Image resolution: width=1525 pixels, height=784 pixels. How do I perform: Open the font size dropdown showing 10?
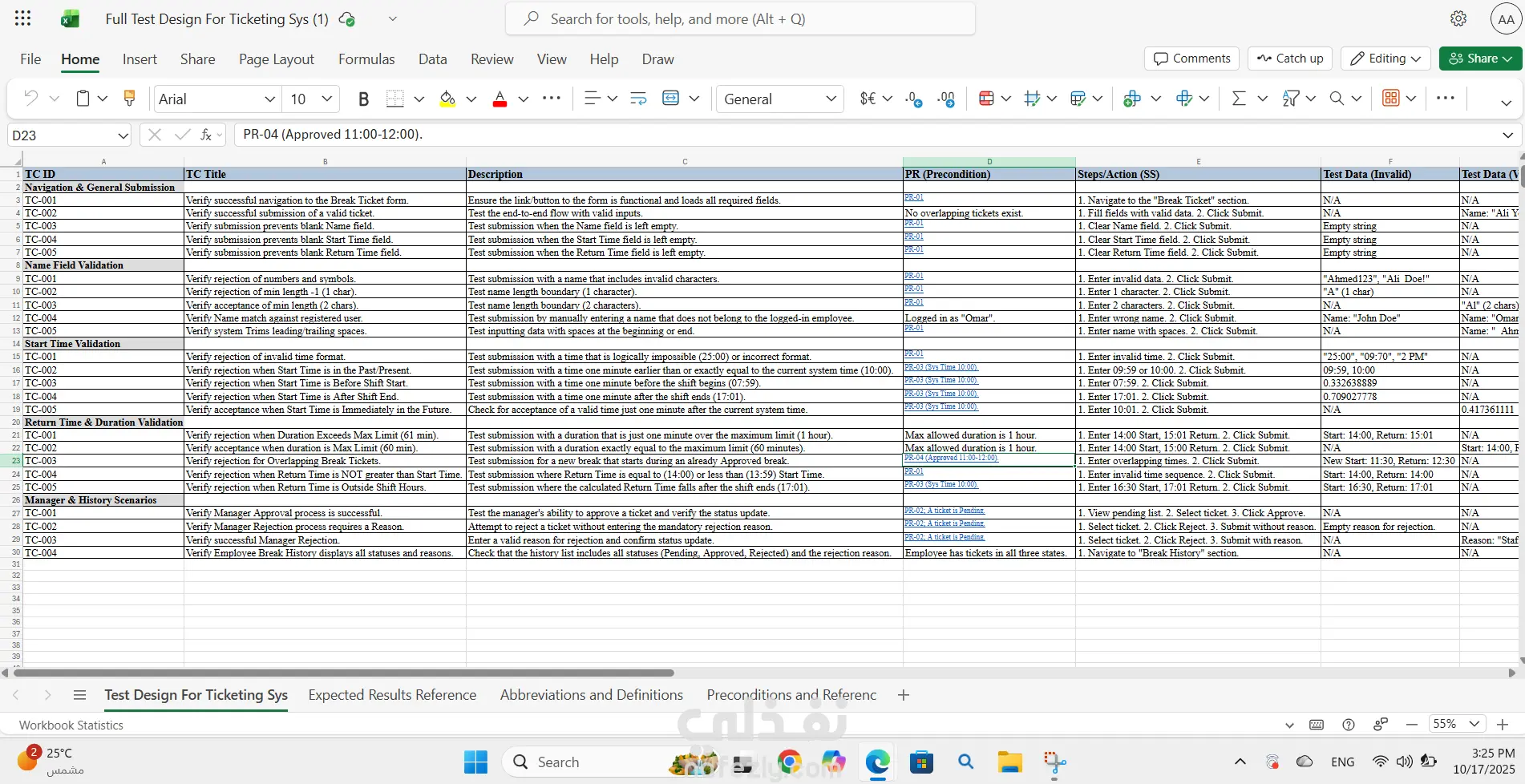[x=327, y=99]
